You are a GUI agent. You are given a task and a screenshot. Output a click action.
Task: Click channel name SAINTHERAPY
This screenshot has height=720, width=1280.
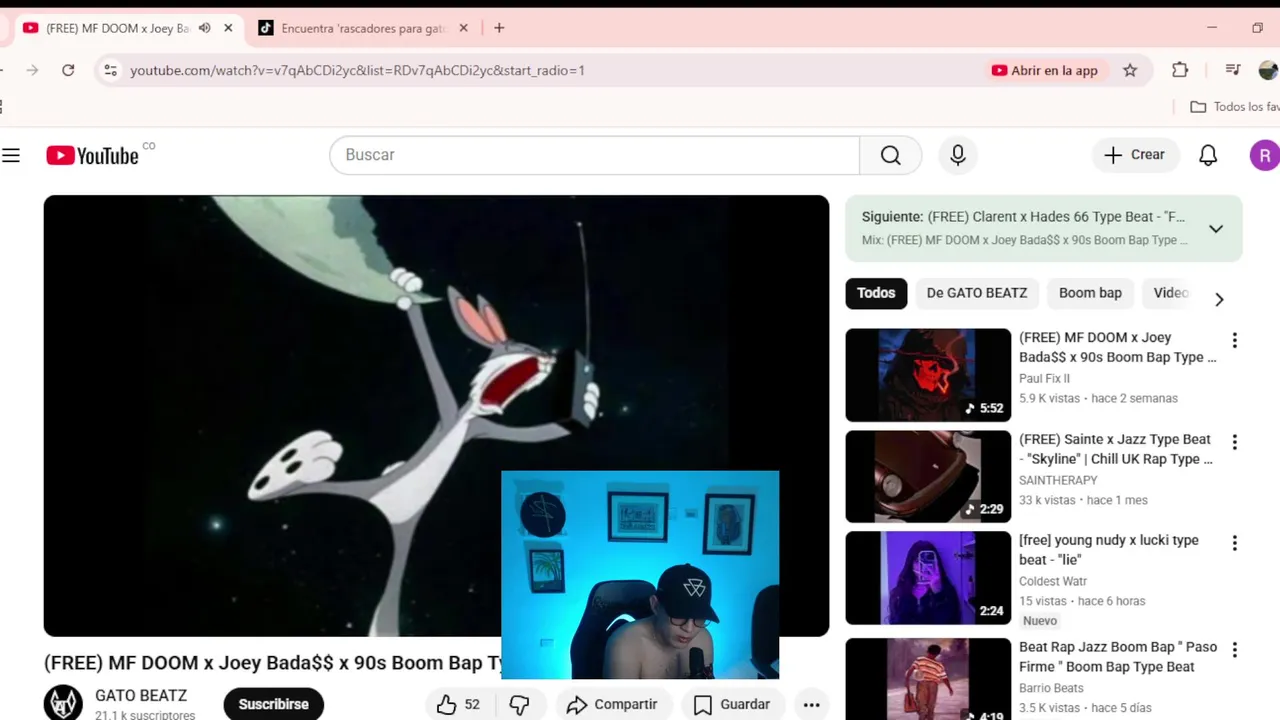pos(1058,480)
